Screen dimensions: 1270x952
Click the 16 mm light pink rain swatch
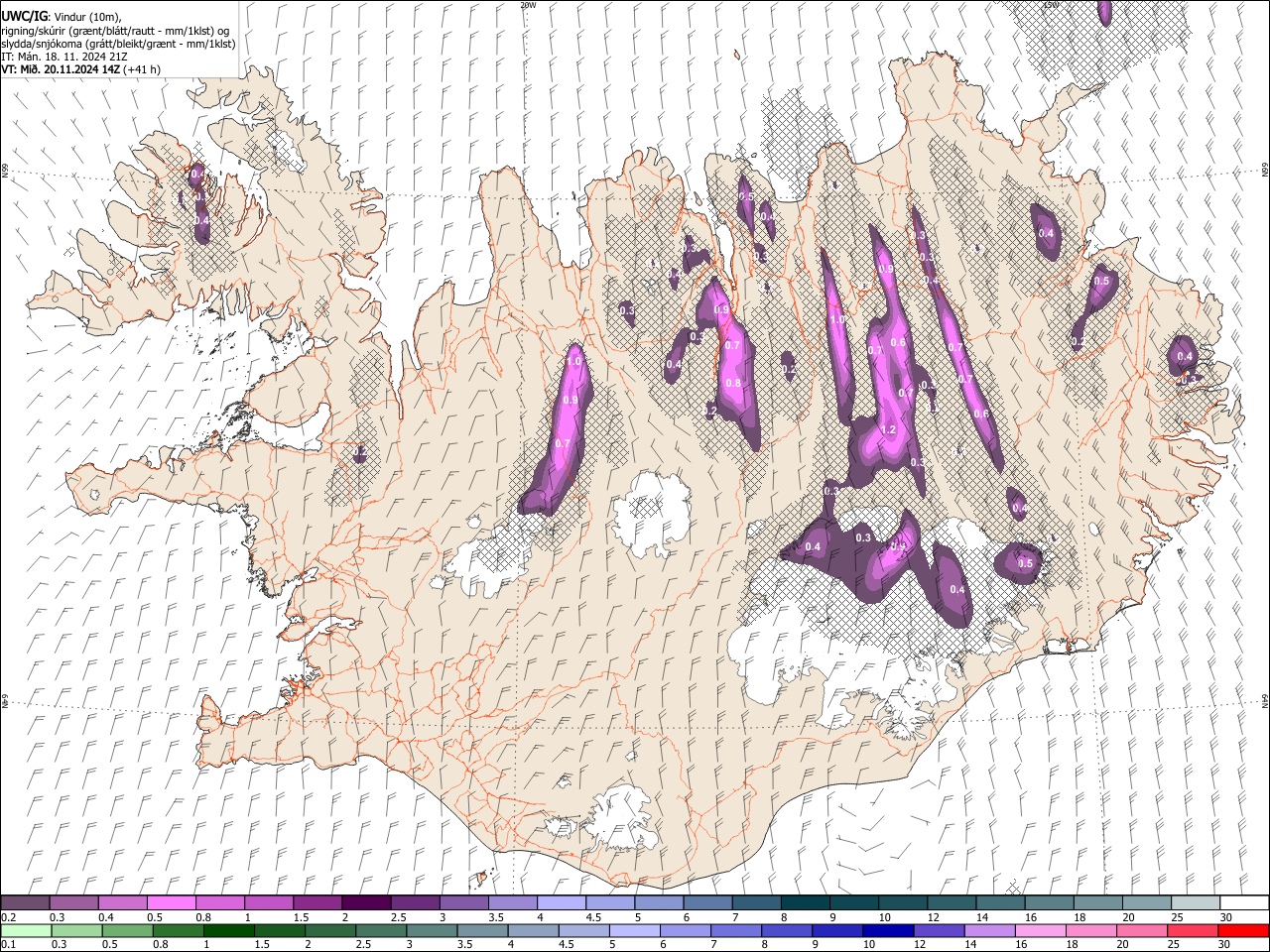[1040, 930]
